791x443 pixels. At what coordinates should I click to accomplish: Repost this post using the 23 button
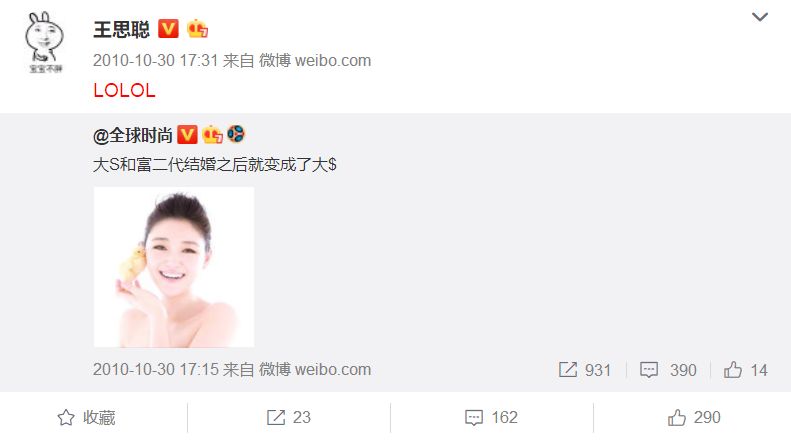click(x=289, y=417)
